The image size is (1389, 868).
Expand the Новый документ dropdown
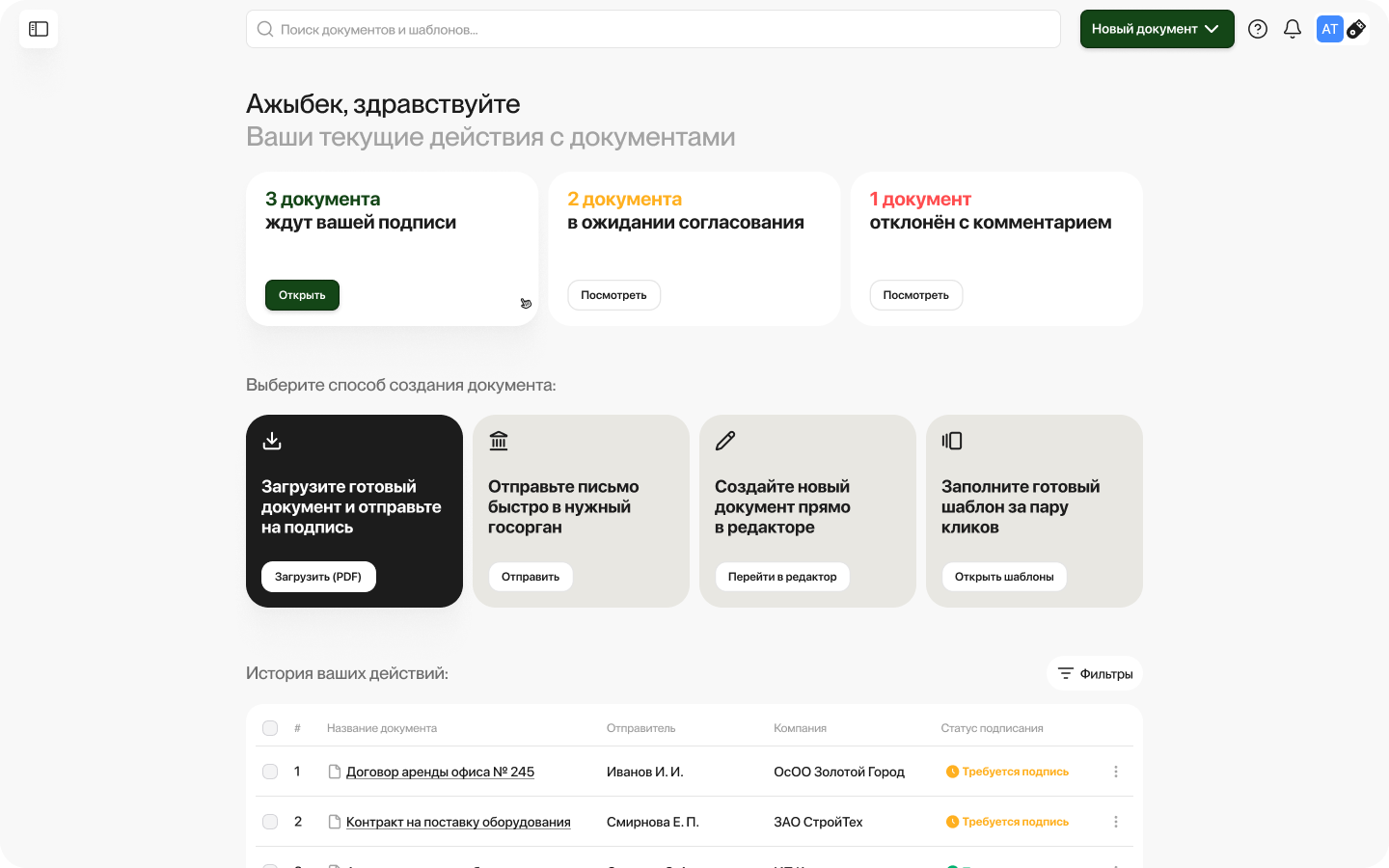click(1157, 29)
